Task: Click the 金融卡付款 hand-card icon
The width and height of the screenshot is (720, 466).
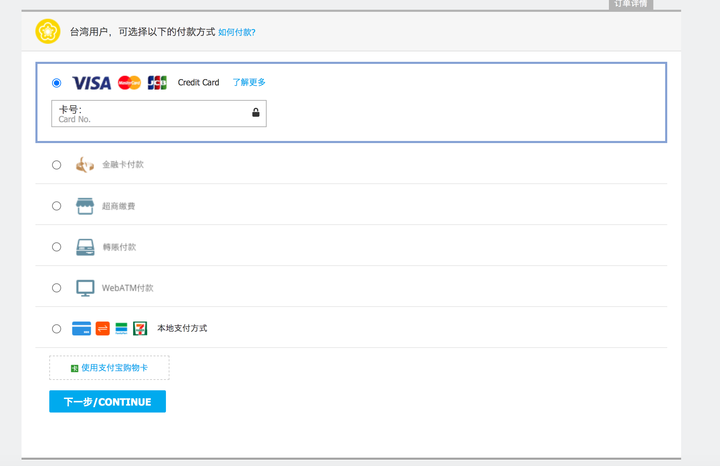Action: (84, 164)
